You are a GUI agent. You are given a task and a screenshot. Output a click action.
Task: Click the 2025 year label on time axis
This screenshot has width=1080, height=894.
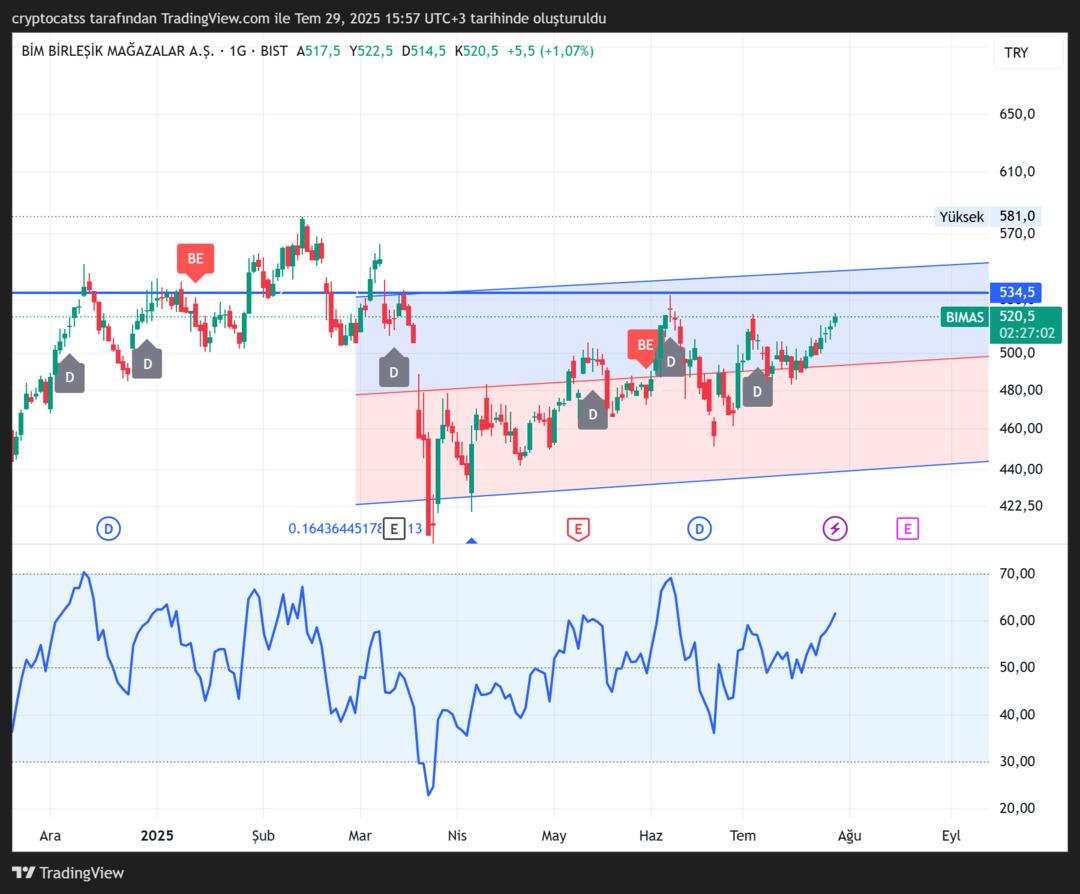pyautogui.click(x=157, y=835)
